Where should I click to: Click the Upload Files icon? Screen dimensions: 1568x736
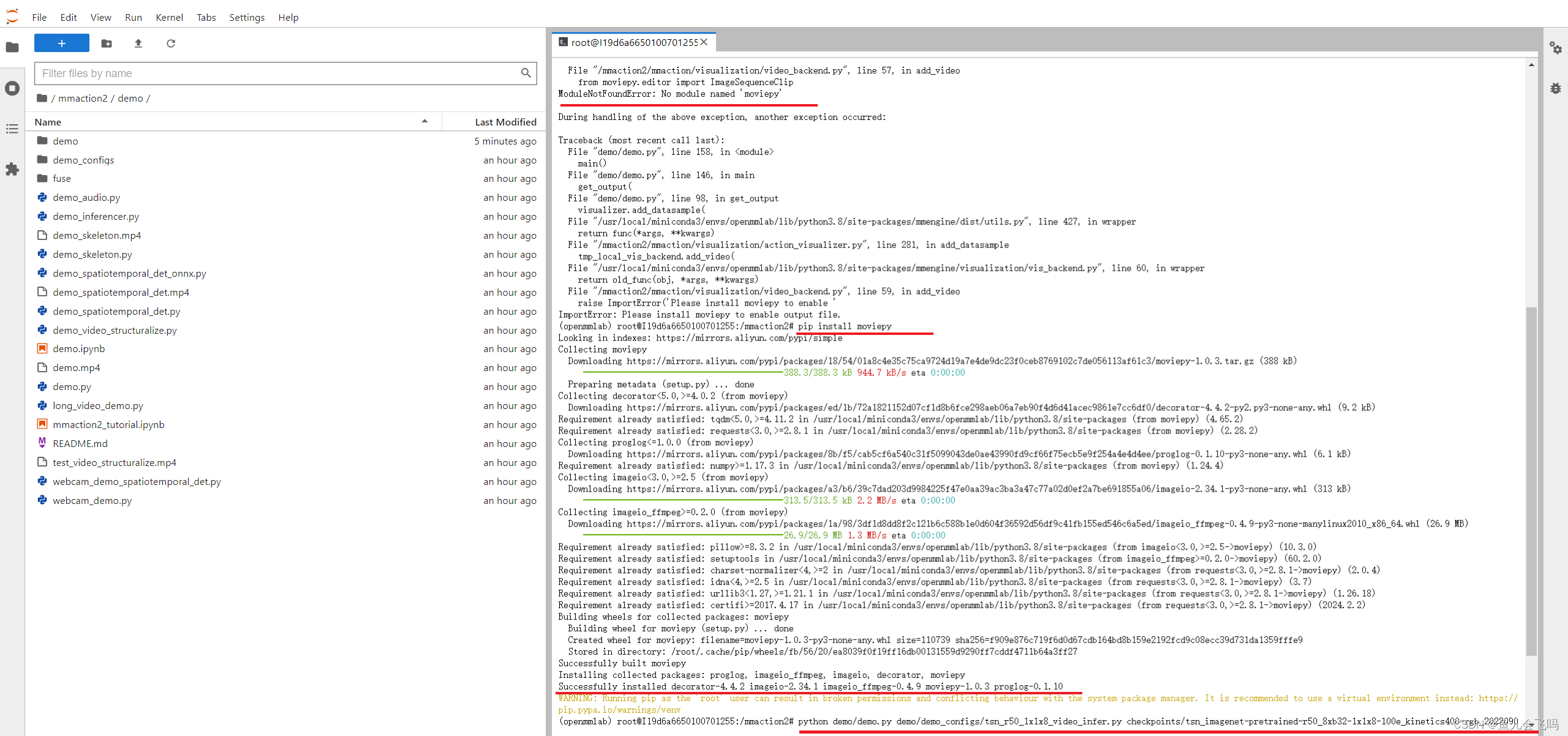(x=138, y=43)
